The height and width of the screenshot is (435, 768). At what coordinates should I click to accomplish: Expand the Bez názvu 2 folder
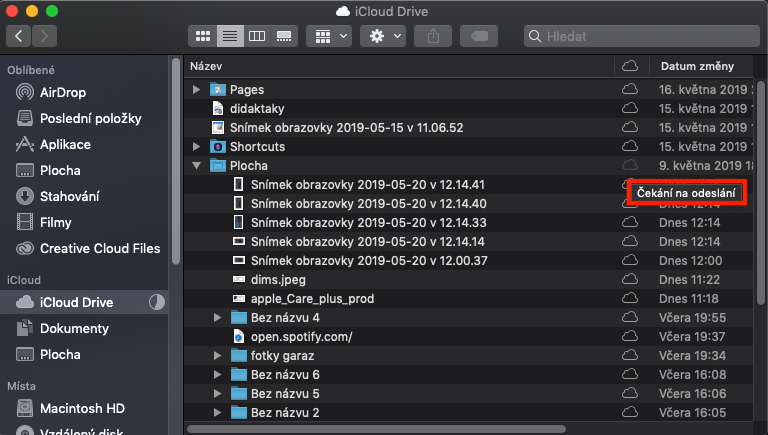tap(217, 412)
